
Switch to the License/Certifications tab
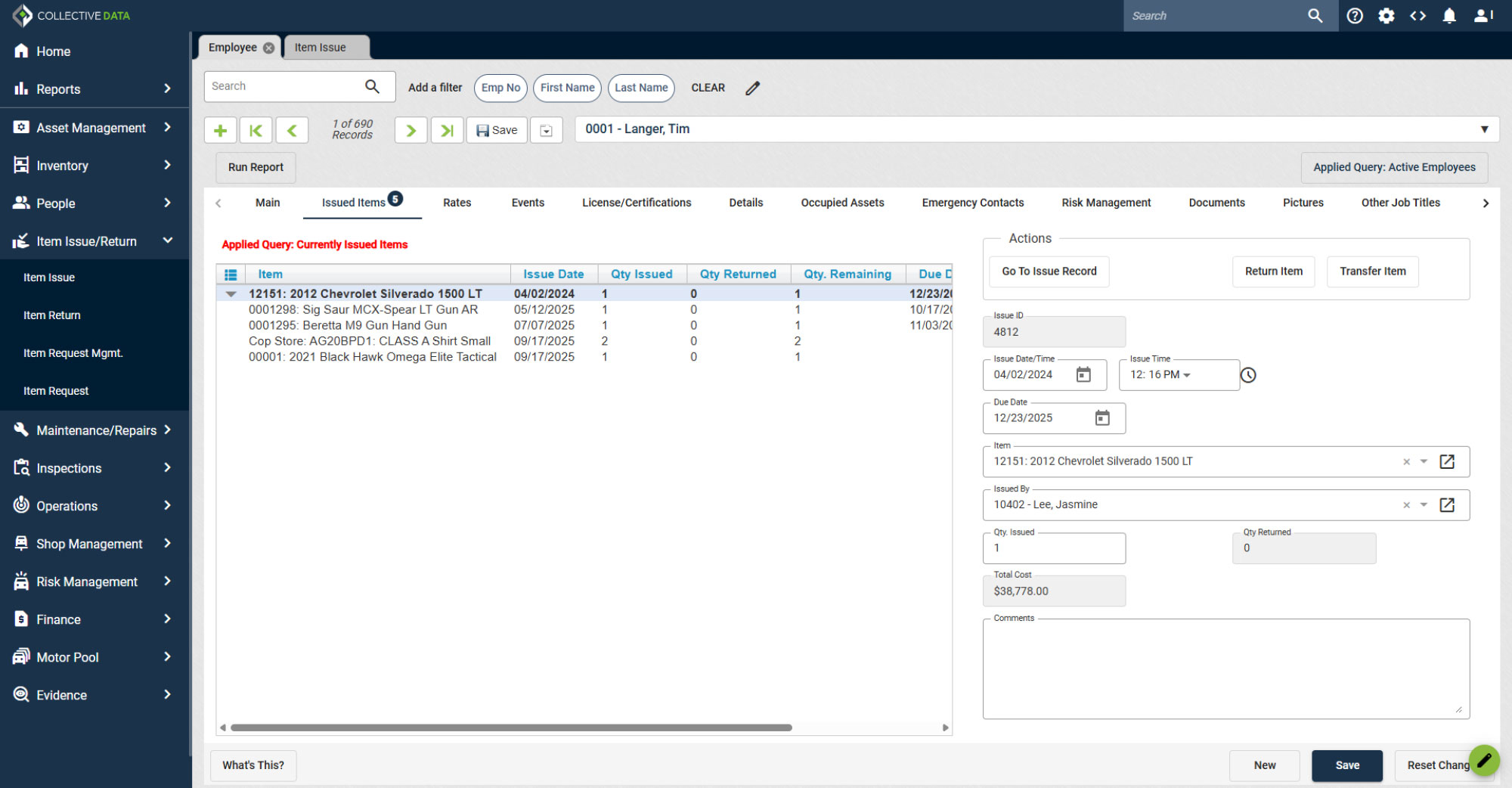click(637, 203)
